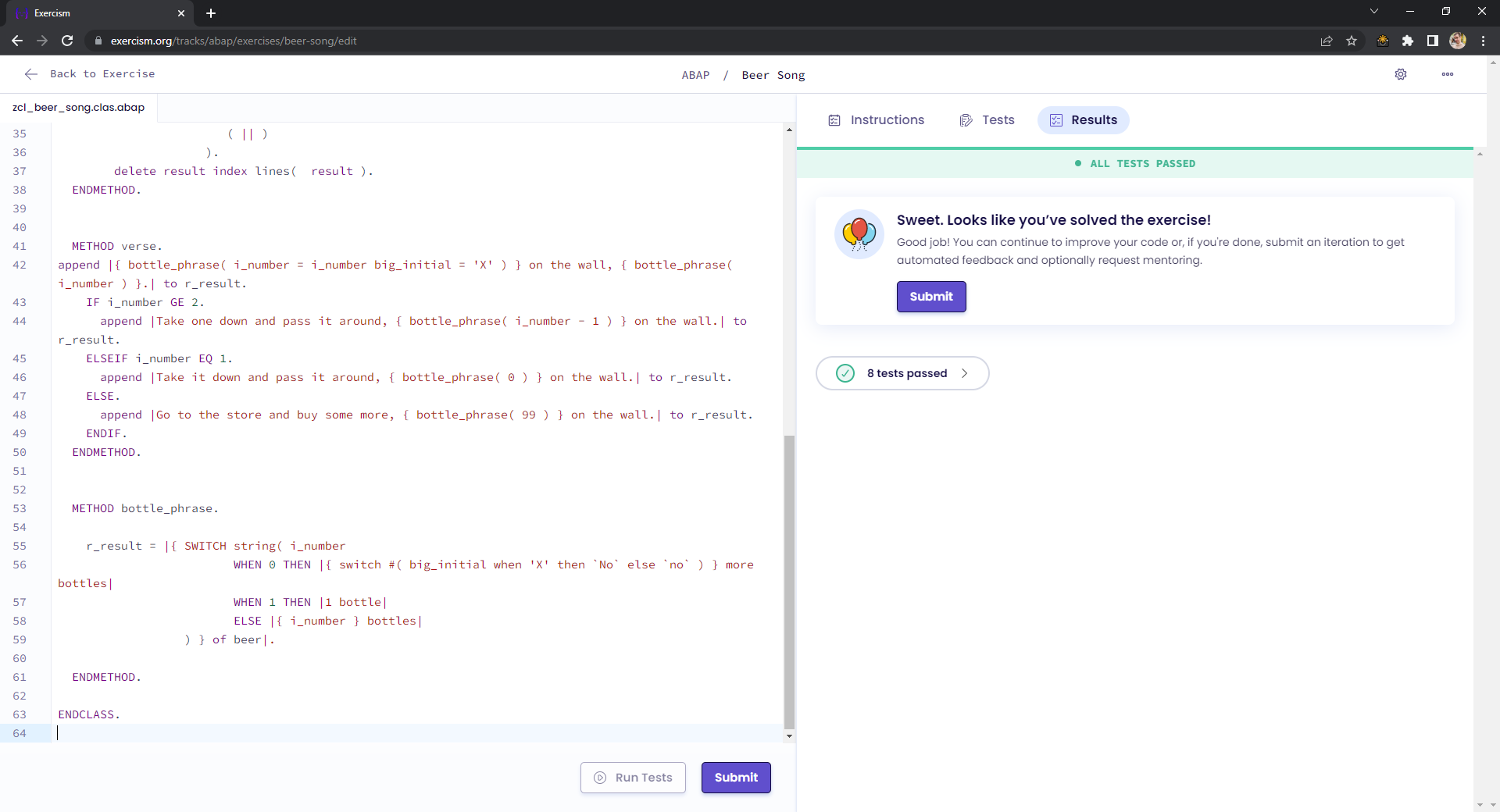Click the Tests panel icon
The width and height of the screenshot is (1500, 812).
966,120
